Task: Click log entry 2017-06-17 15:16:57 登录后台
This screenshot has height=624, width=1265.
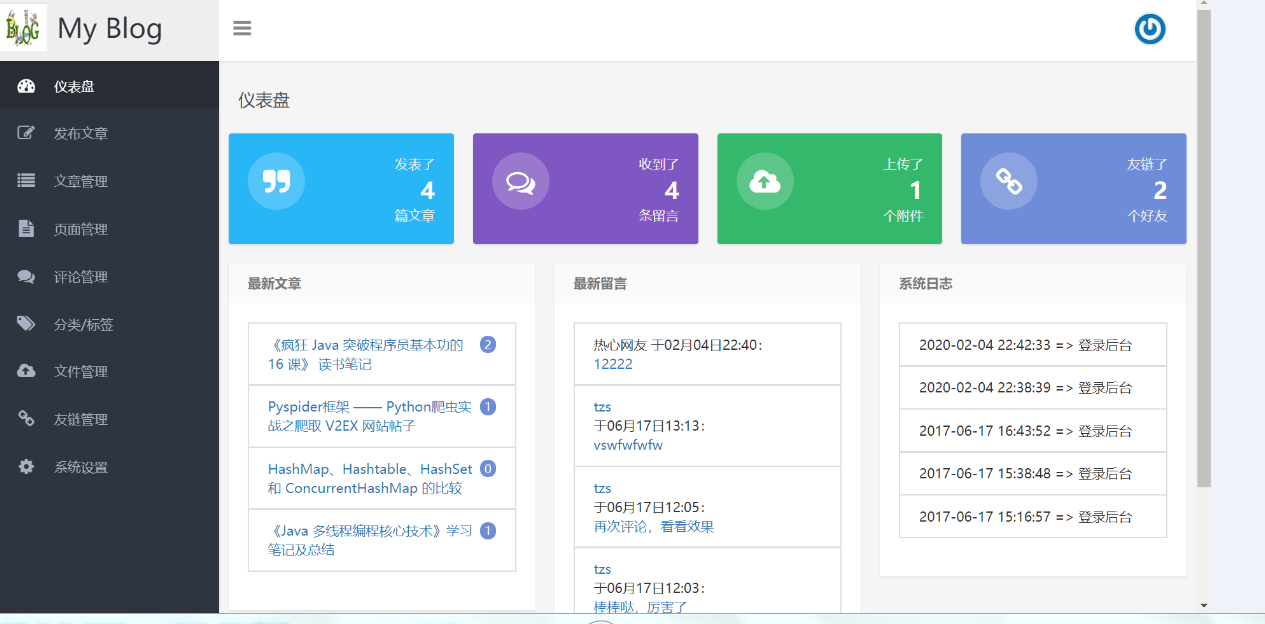Action: [x=1033, y=517]
